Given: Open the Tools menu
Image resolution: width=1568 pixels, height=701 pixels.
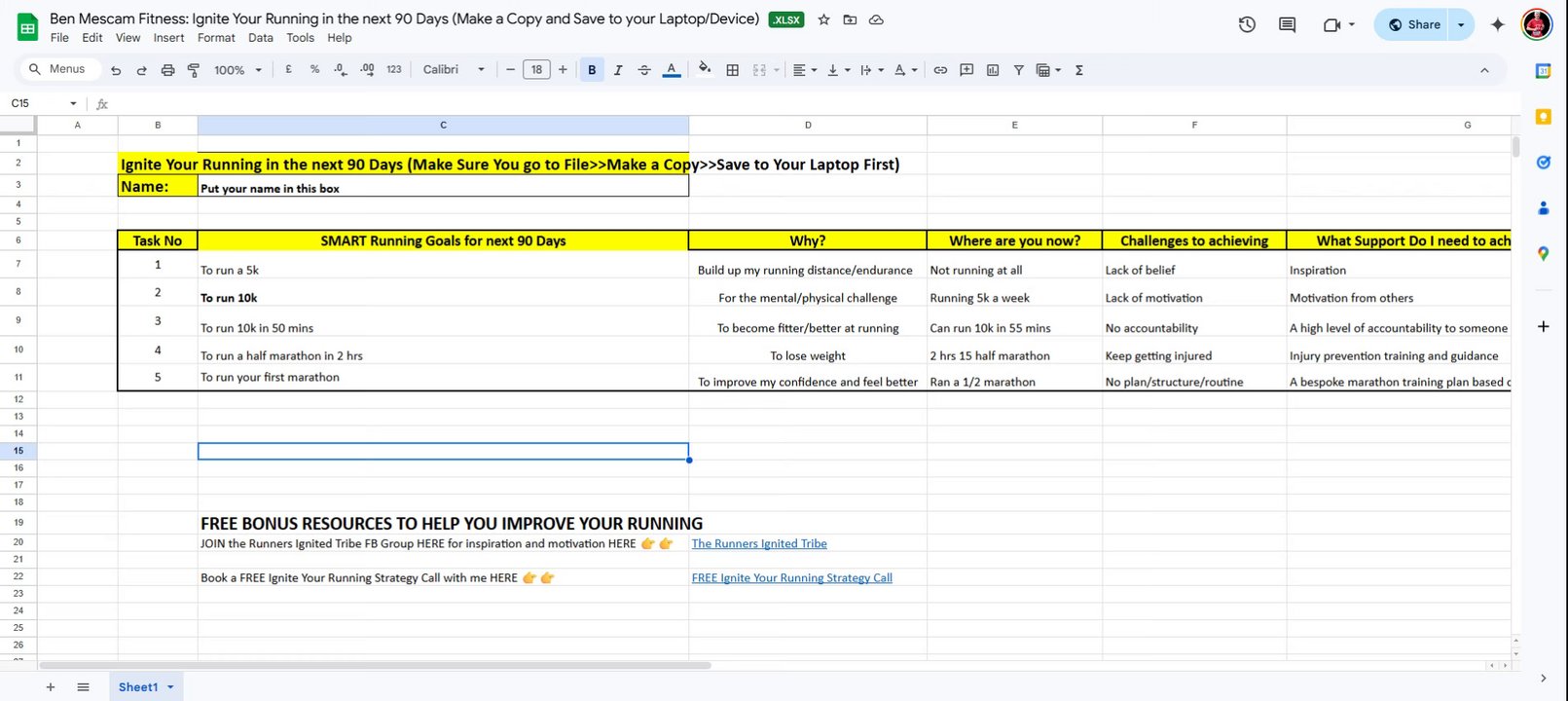Looking at the screenshot, I should click(x=301, y=38).
